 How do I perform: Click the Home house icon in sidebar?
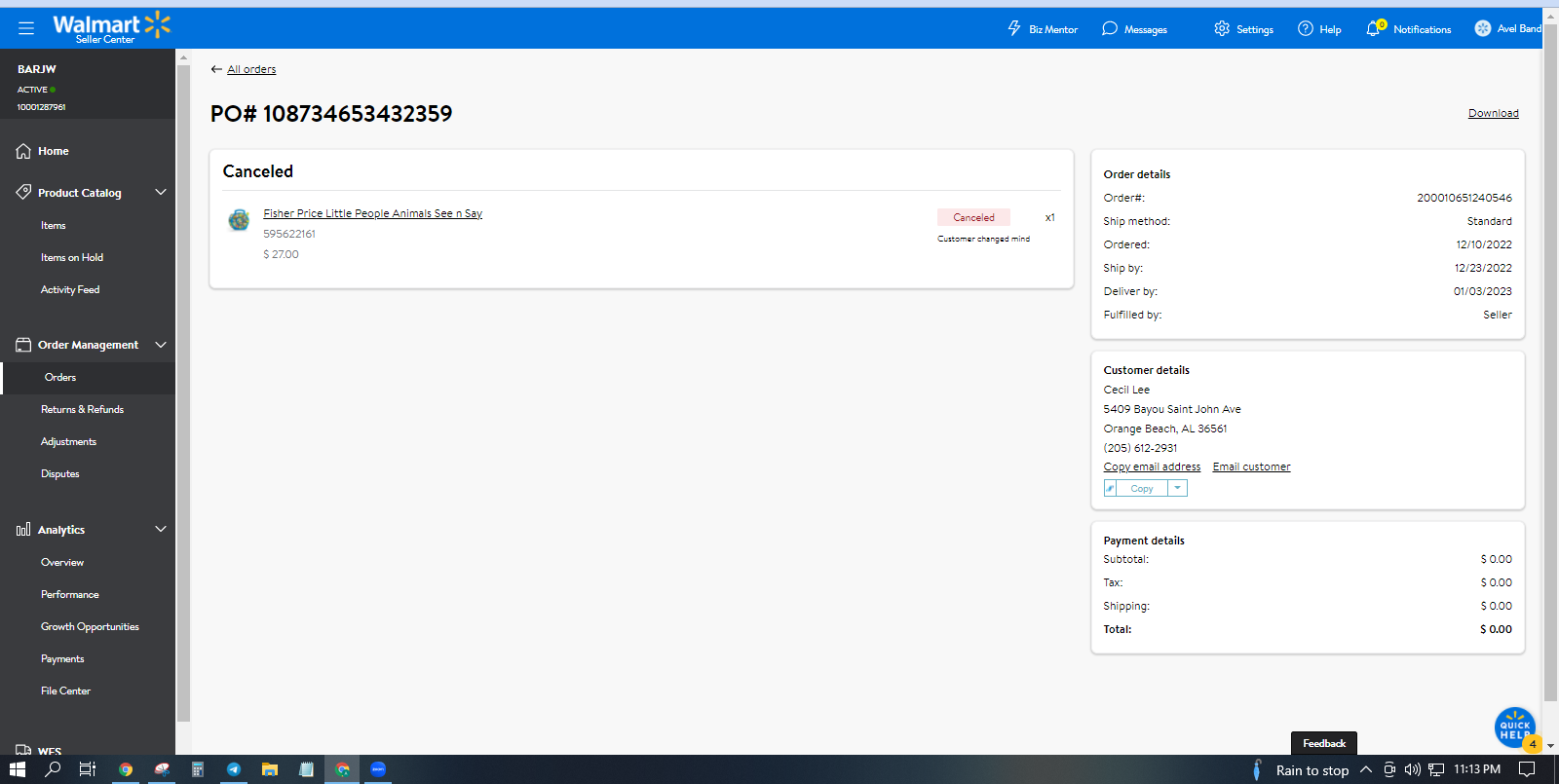(x=23, y=151)
